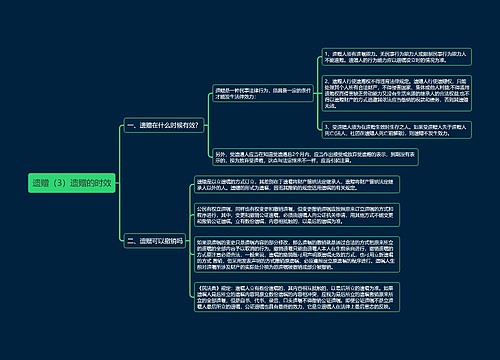500x360 pixels.
Task: Select leaf node 2 about 遗赠权 legal limits
Action: click(397, 93)
